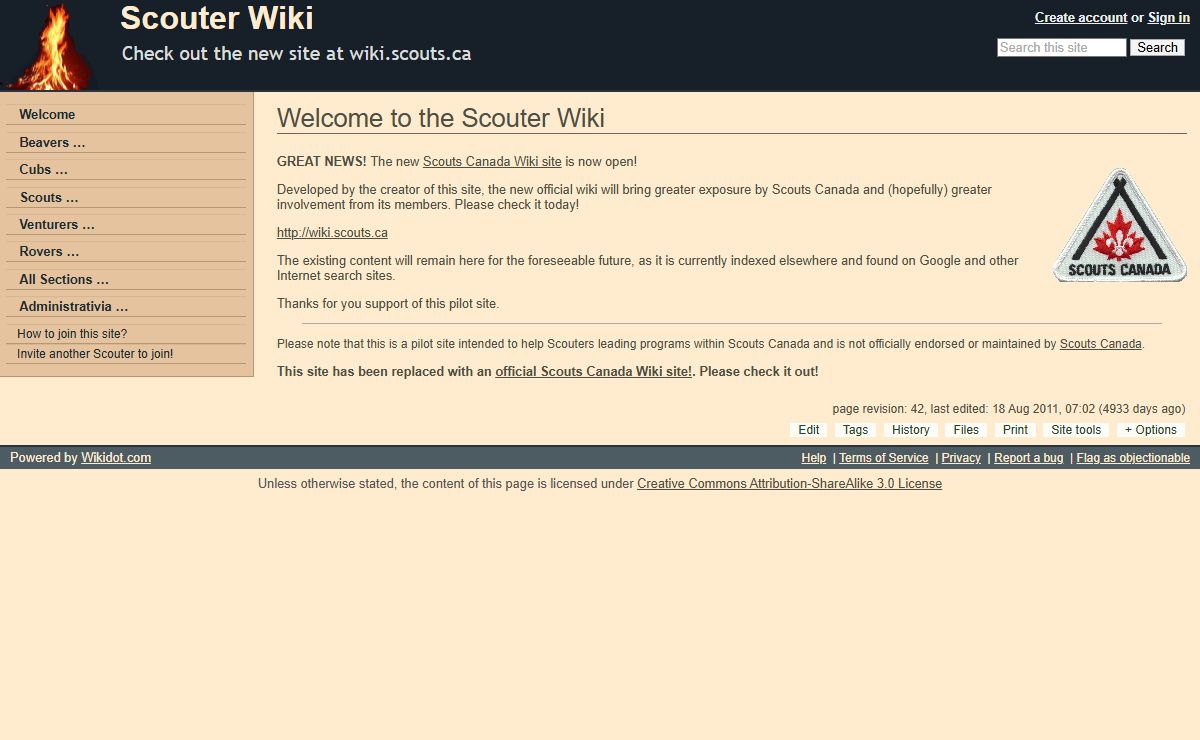This screenshot has height=740, width=1200.
Task: Click Scouts Canada link in pilot notice
Action: tap(1100, 344)
